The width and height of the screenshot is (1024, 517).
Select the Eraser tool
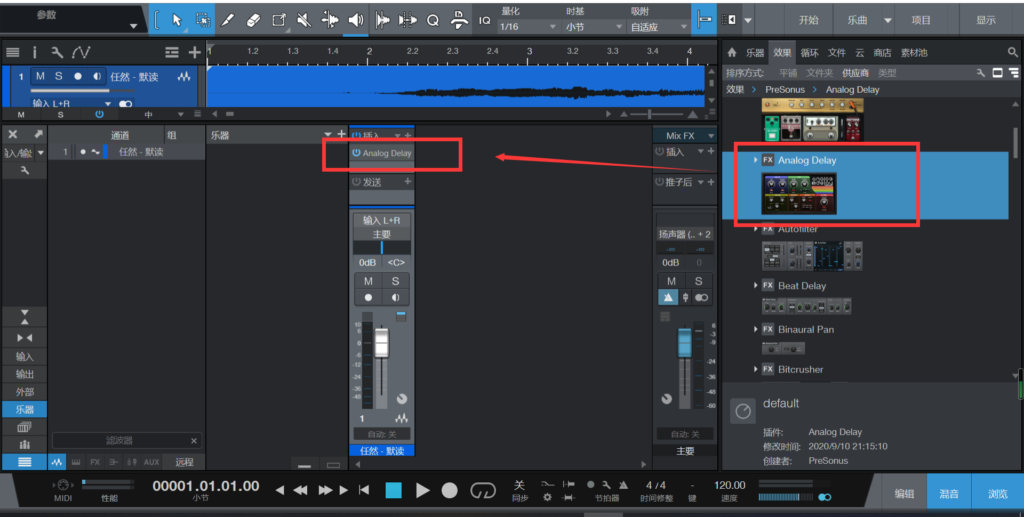[253, 20]
